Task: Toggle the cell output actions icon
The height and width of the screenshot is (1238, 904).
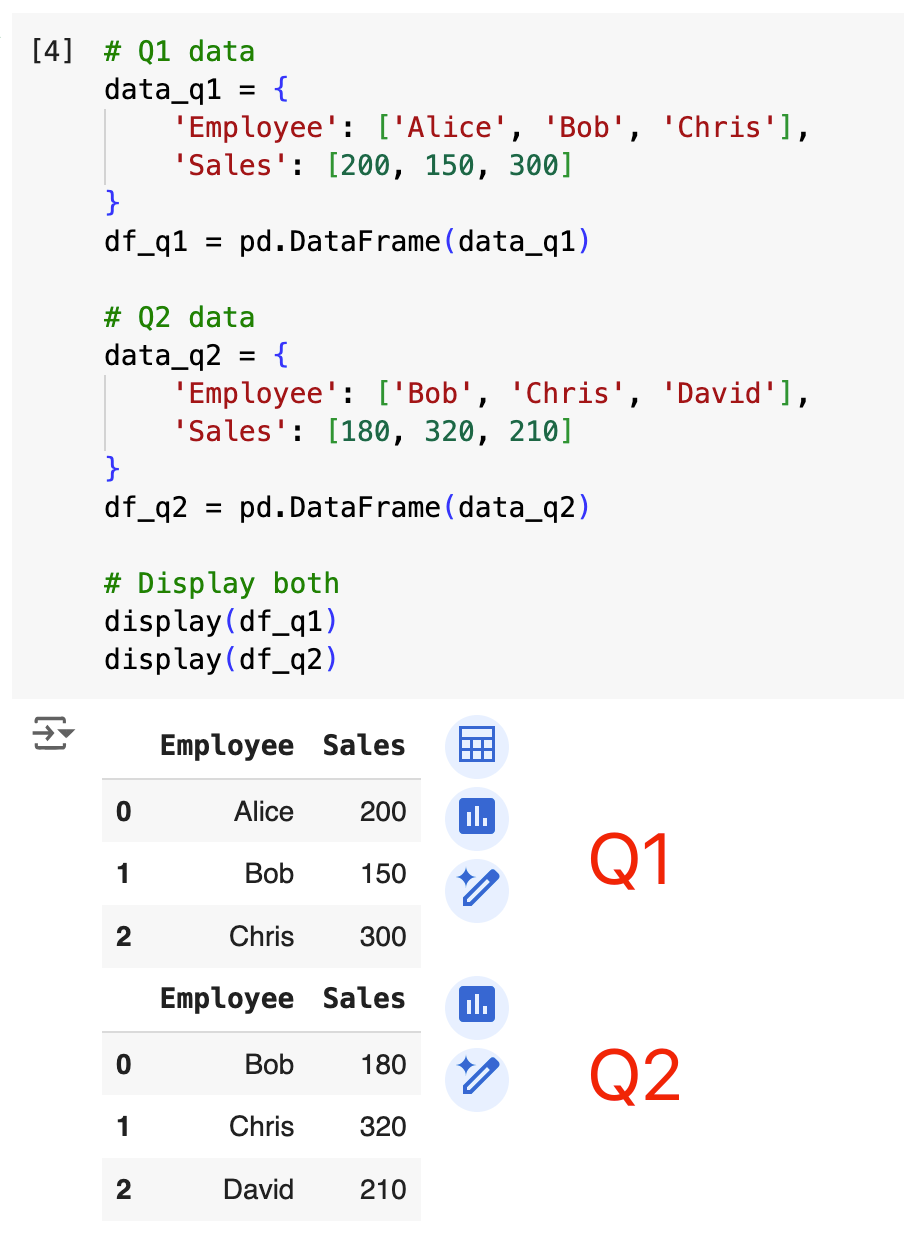Action: [x=52, y=733]
